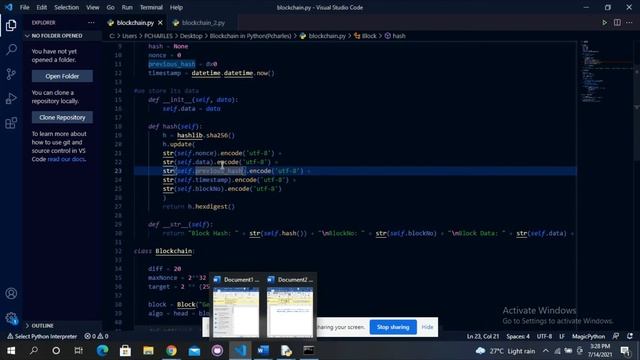
Task: Open the Go menu
Action: [111, 7]
